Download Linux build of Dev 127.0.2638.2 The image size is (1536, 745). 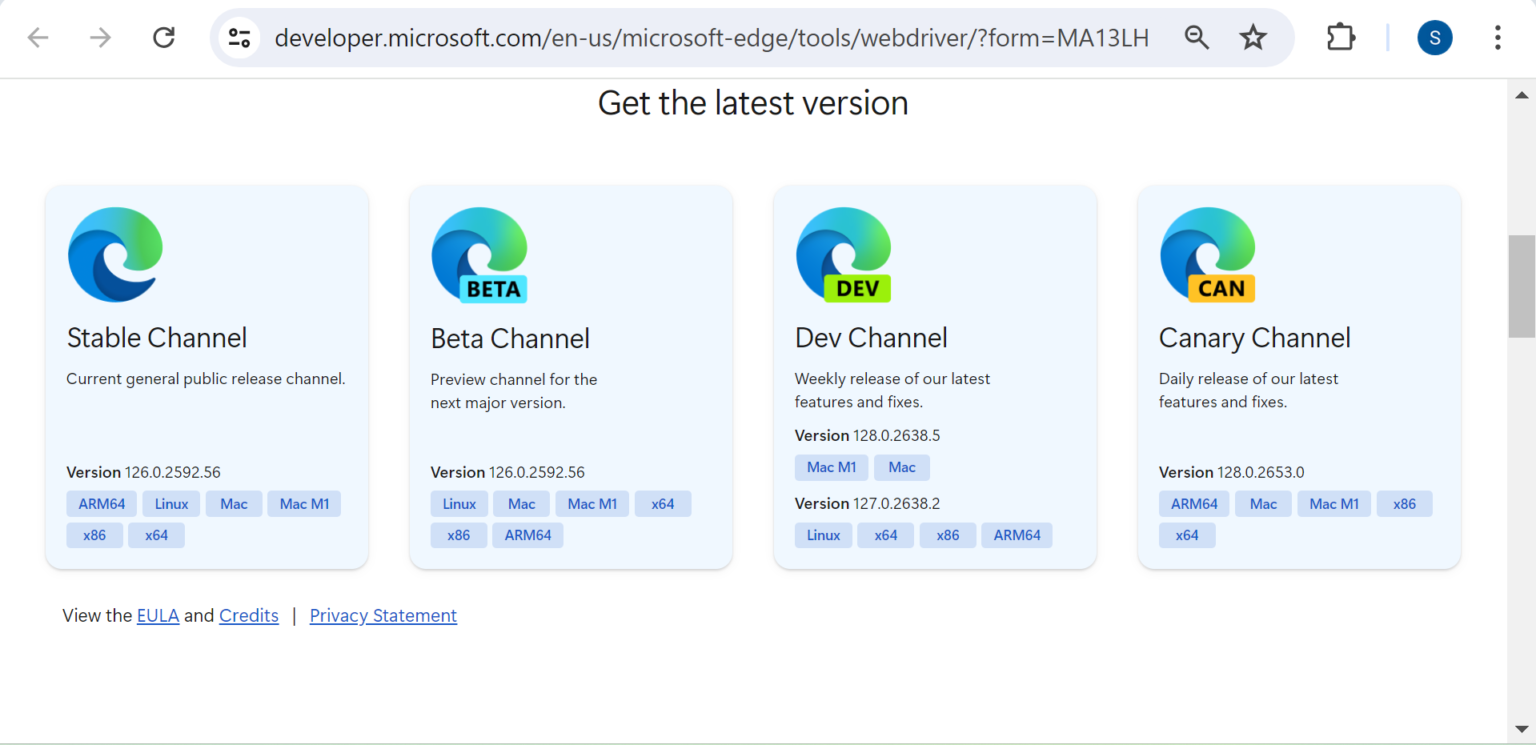tap(823, 535)
